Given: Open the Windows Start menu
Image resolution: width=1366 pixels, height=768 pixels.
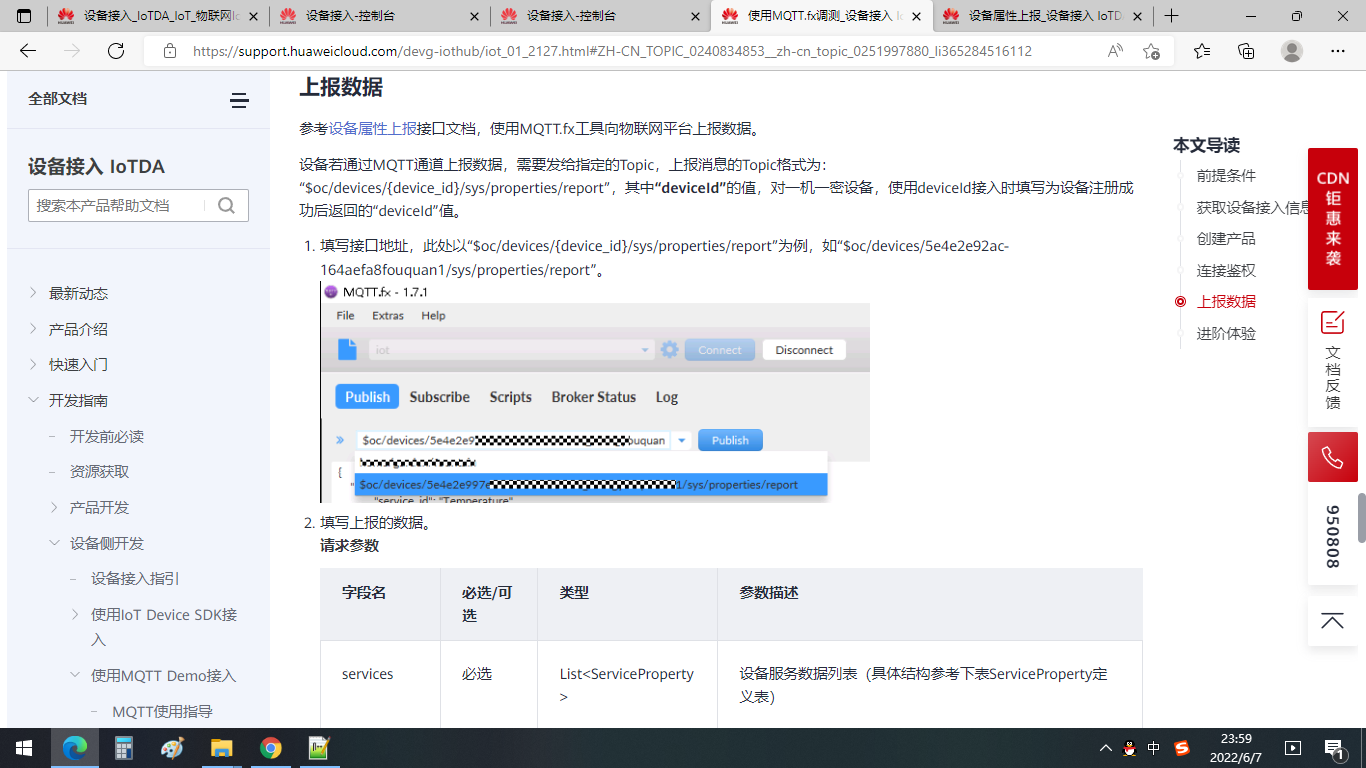Looking at the screenshot, I should coord(24,748).
